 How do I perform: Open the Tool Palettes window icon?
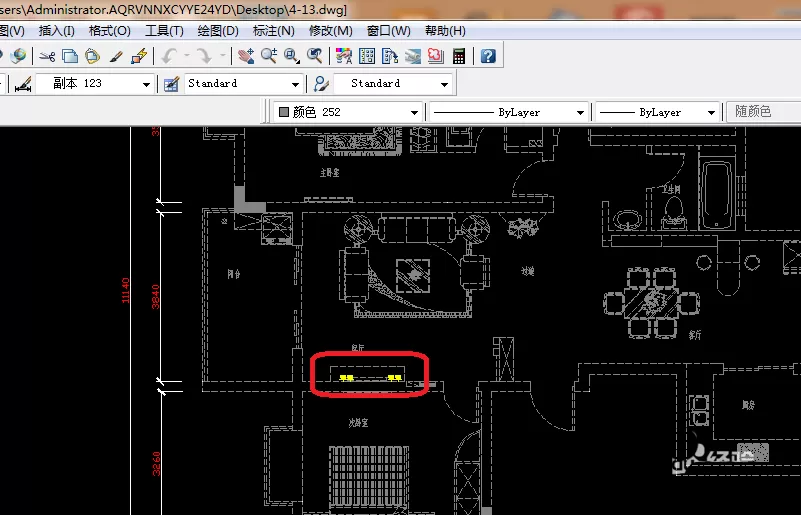(390, 56)
